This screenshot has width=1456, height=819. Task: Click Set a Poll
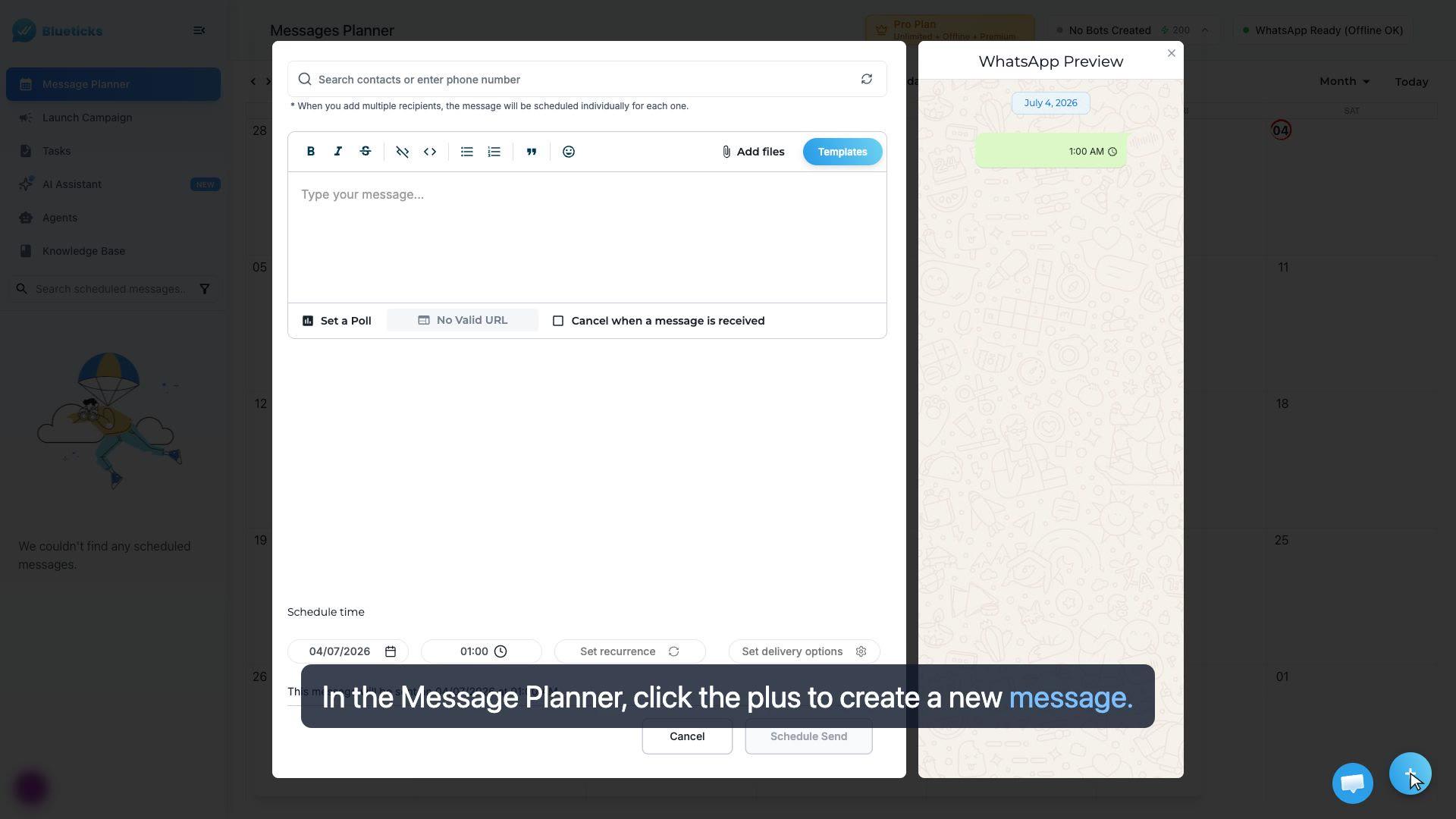(x=337, y=321)
